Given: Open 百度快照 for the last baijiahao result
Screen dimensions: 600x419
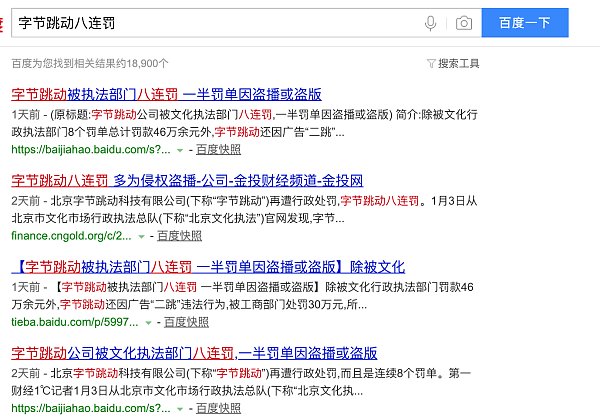Looking at the screenshot, I should (217, 408).
